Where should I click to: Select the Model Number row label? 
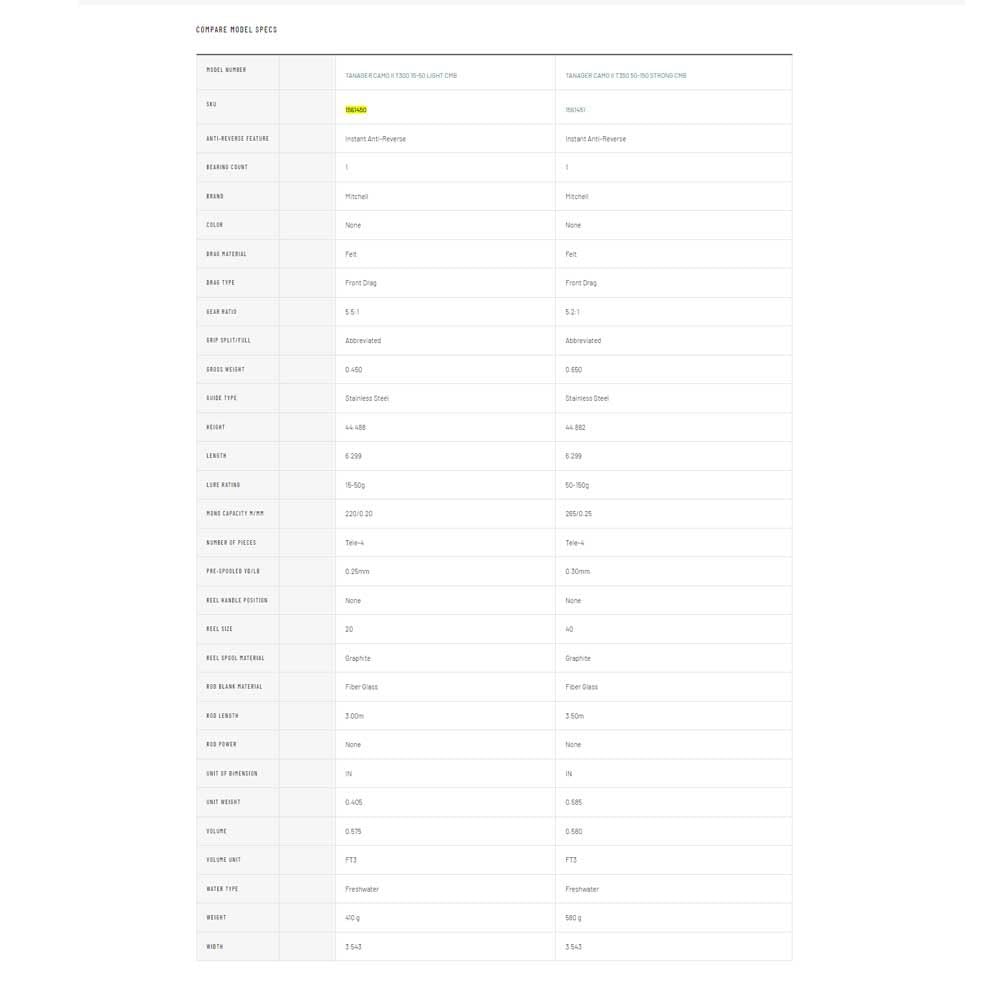tap(226, 70)
